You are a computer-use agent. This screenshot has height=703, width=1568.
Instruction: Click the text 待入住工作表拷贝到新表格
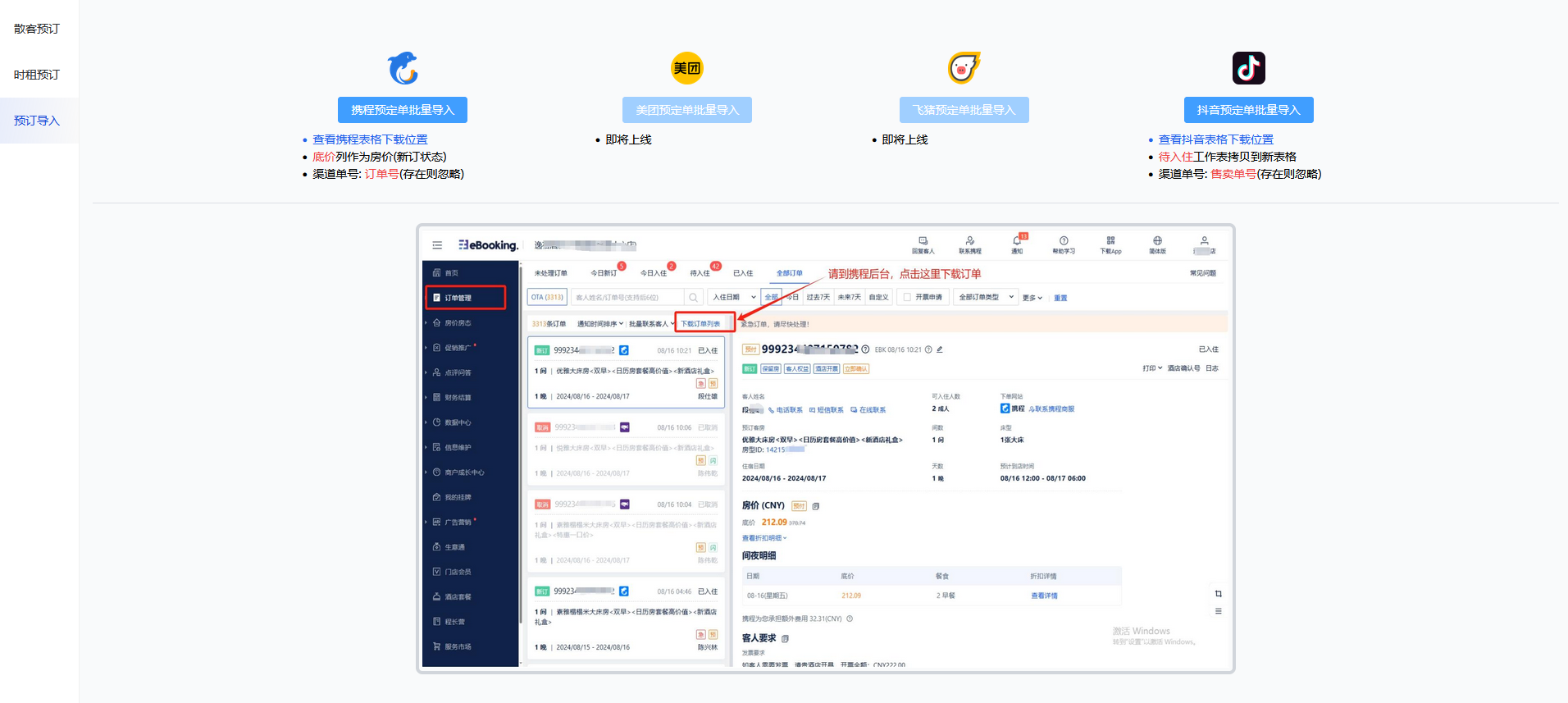point(1228,157)
